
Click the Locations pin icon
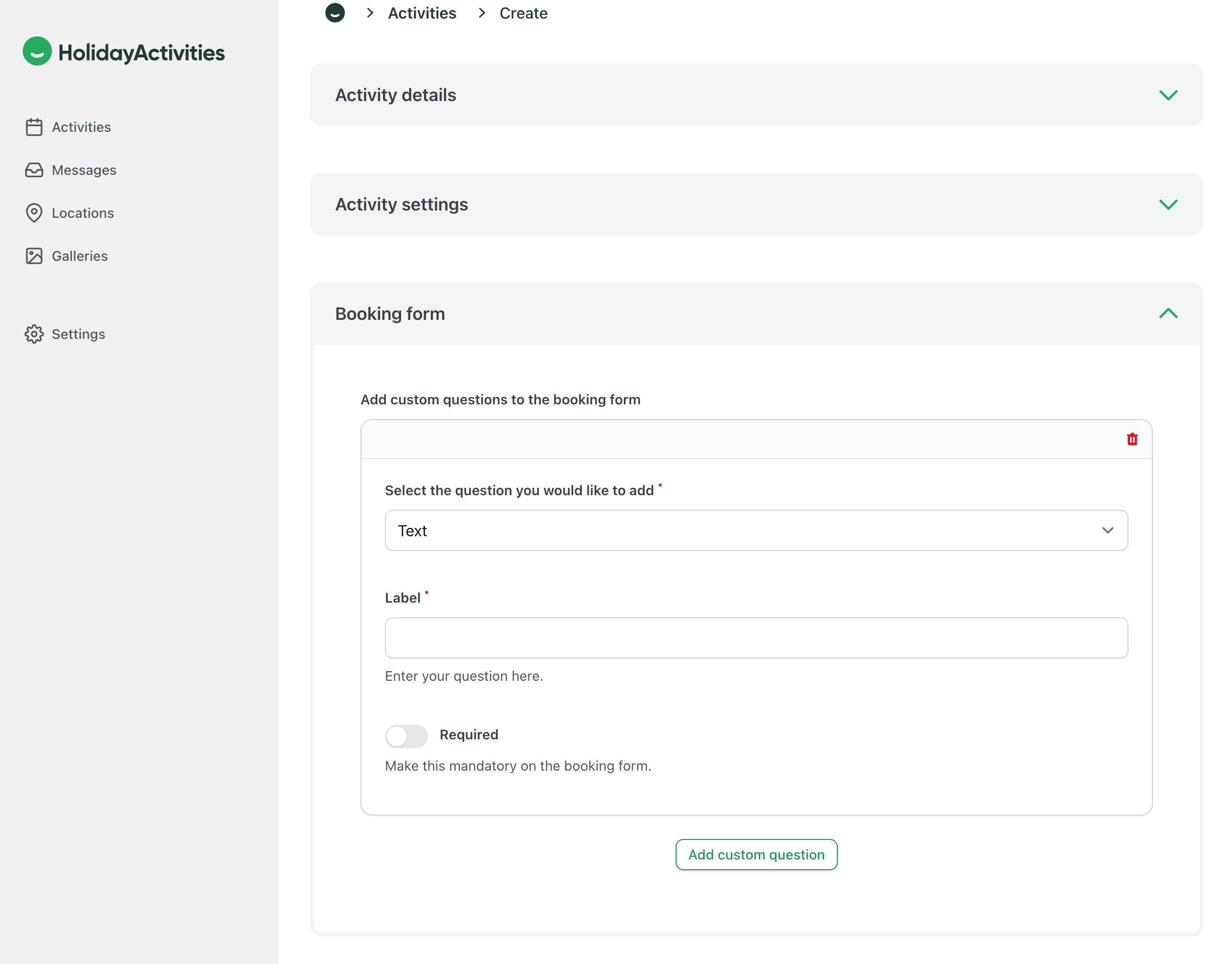pos(34,213)
